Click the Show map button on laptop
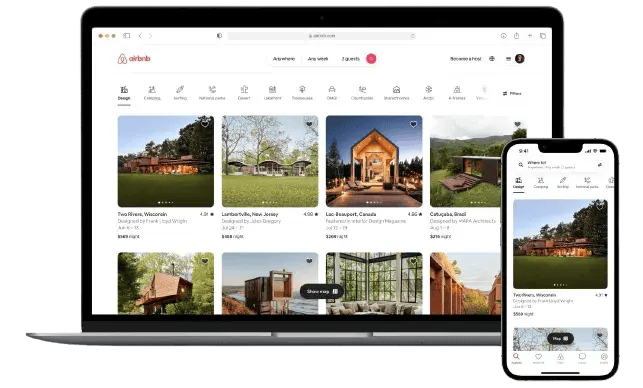 (x=322, y=291)
